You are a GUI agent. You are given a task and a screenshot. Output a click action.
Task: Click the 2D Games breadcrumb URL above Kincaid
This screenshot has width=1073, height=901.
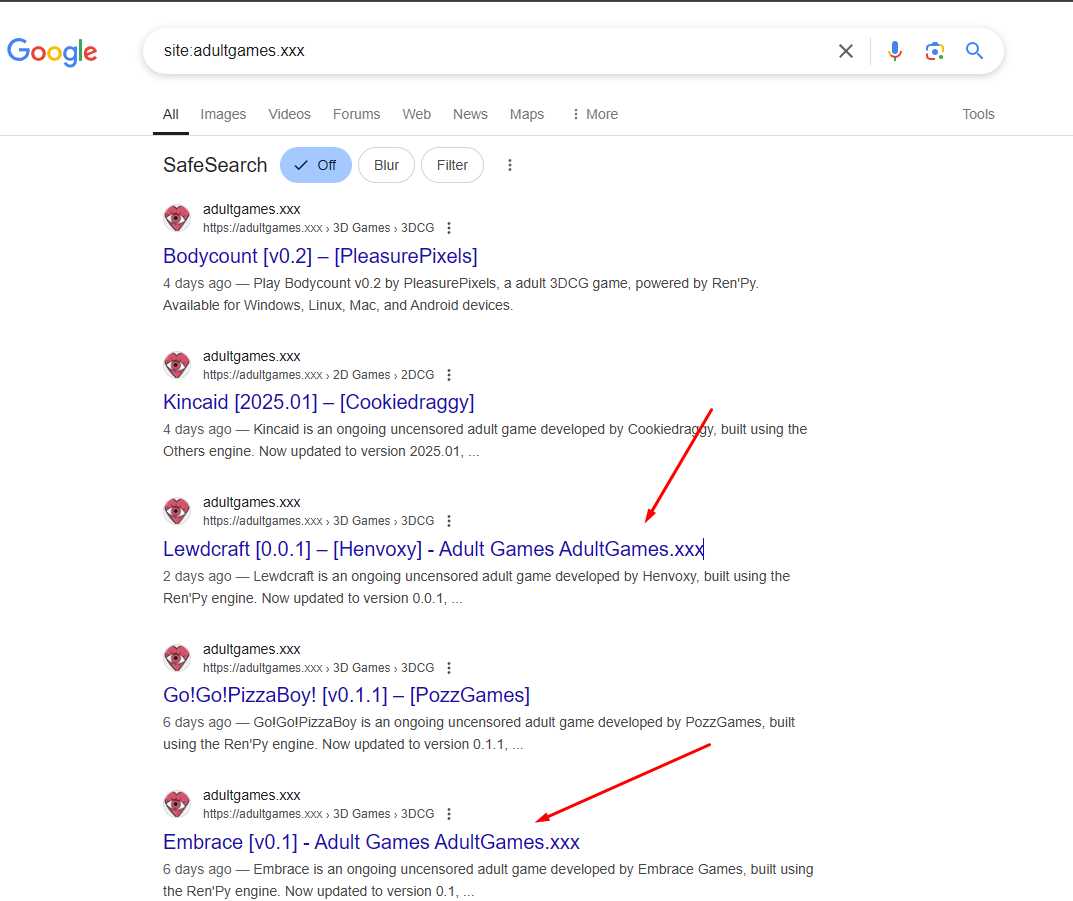pyautogui.click(x=319, y=375)
